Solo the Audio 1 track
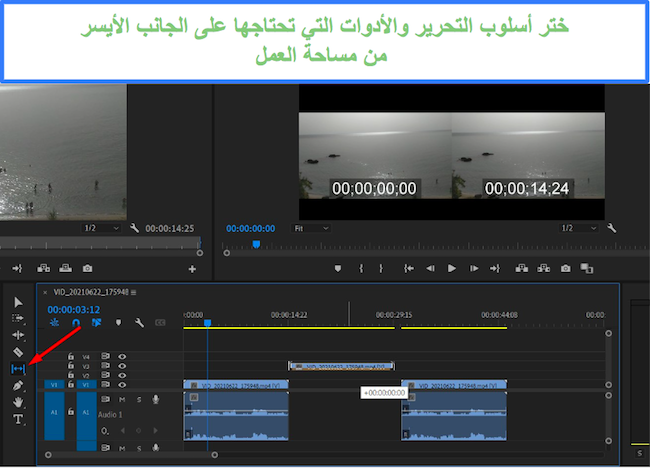This screenshot has width=650, height=468. [139, 400]
